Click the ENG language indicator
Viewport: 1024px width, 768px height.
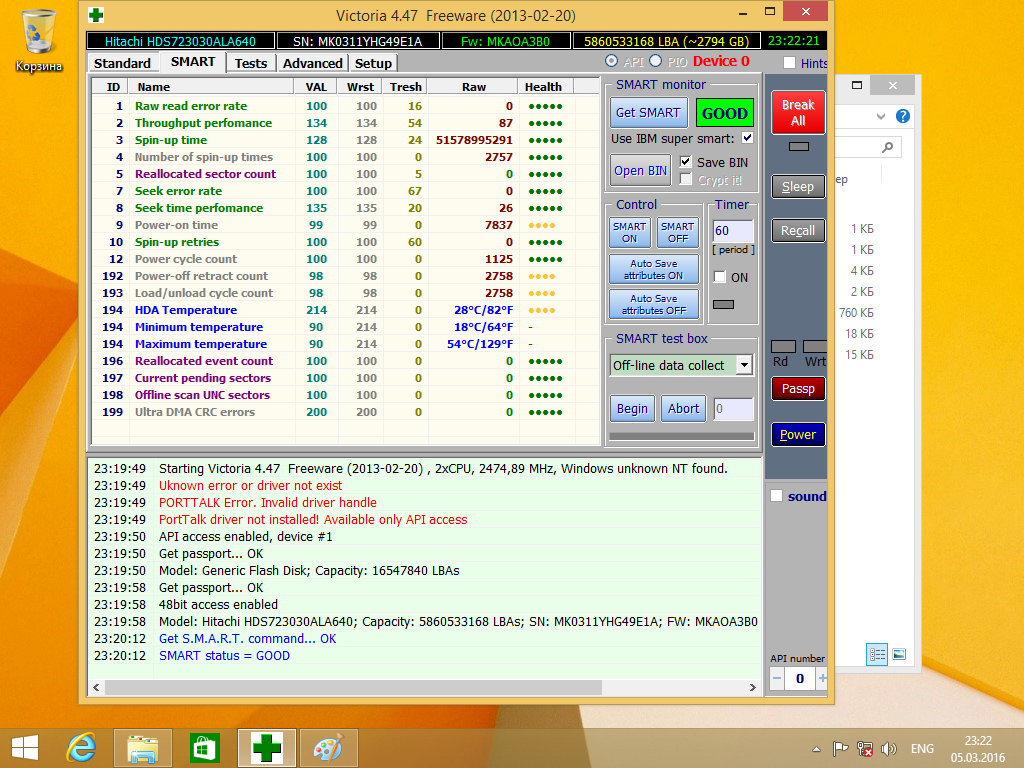pos(922,748)
